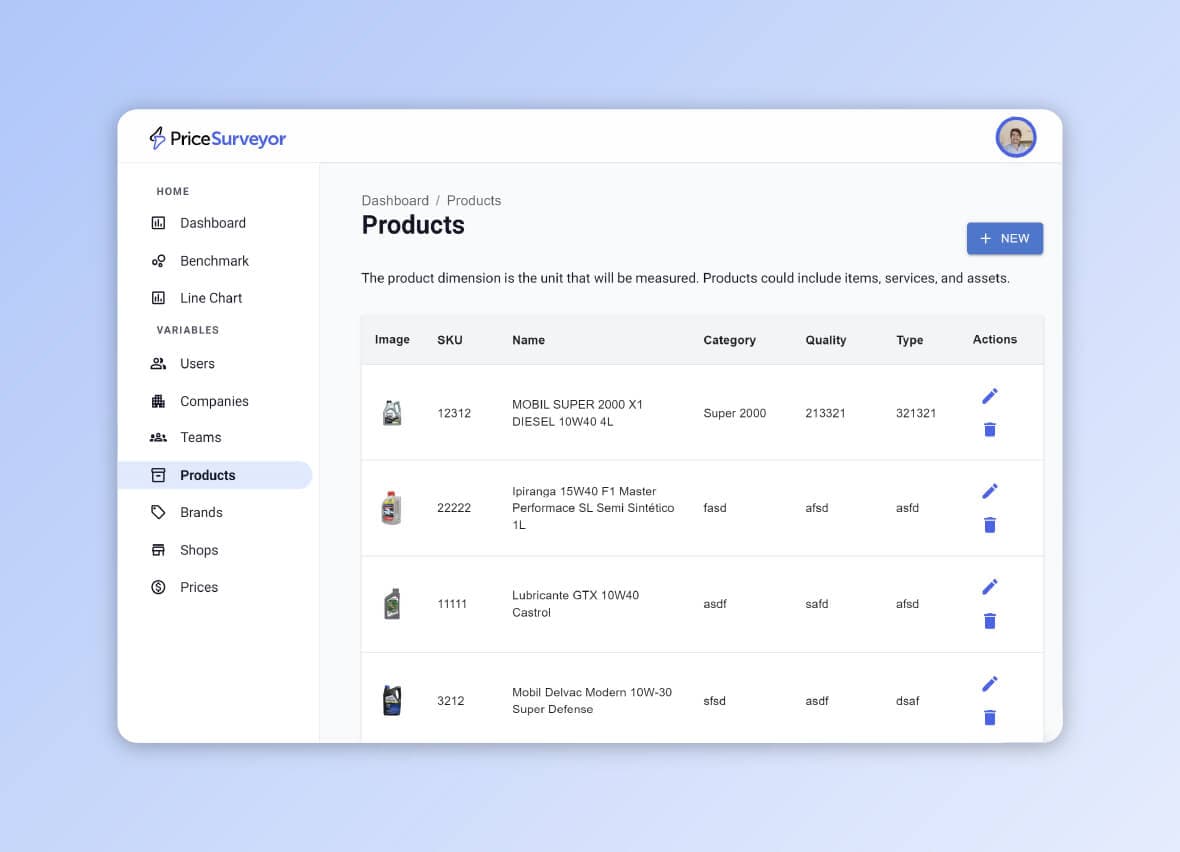Open Dashboard from the sidebar
This screenshot has height=852, width=1180.
pyautogui.click(x=214, y=223)
